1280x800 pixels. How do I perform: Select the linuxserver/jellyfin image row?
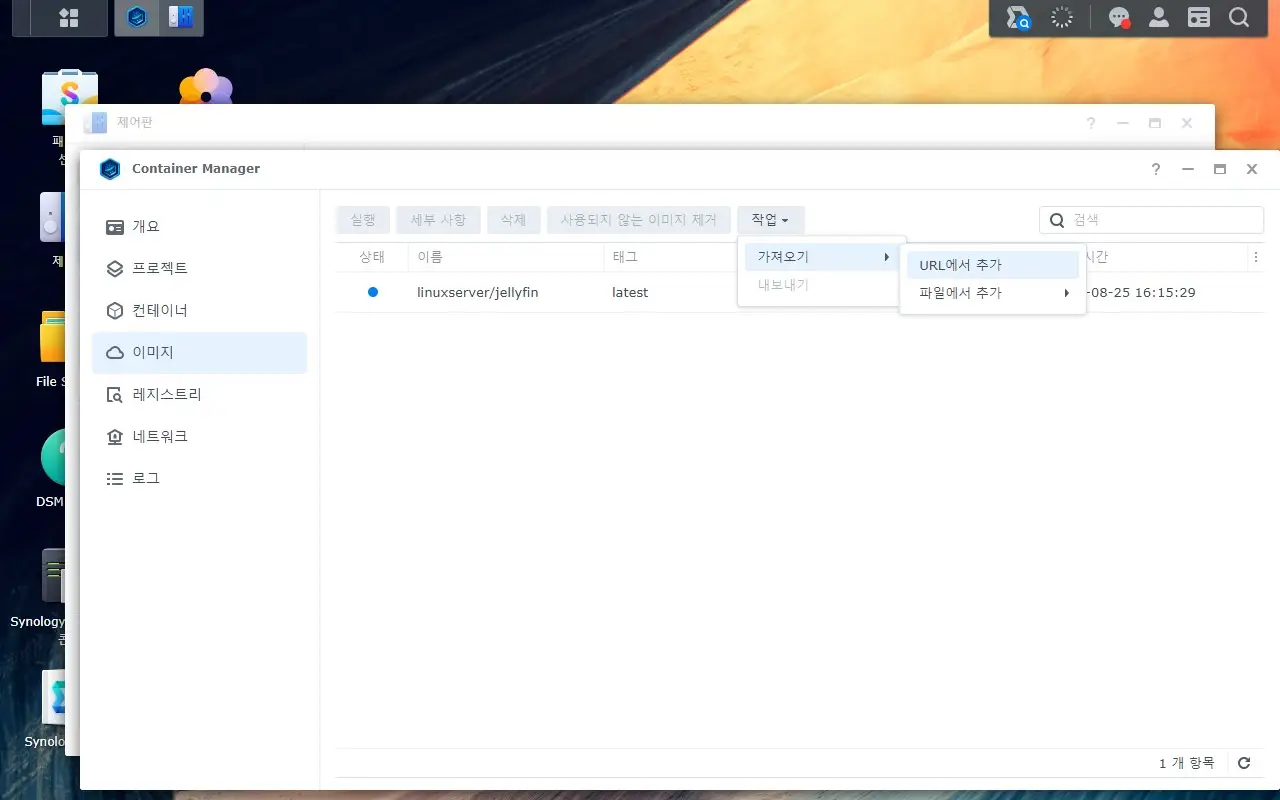point(800,292)
